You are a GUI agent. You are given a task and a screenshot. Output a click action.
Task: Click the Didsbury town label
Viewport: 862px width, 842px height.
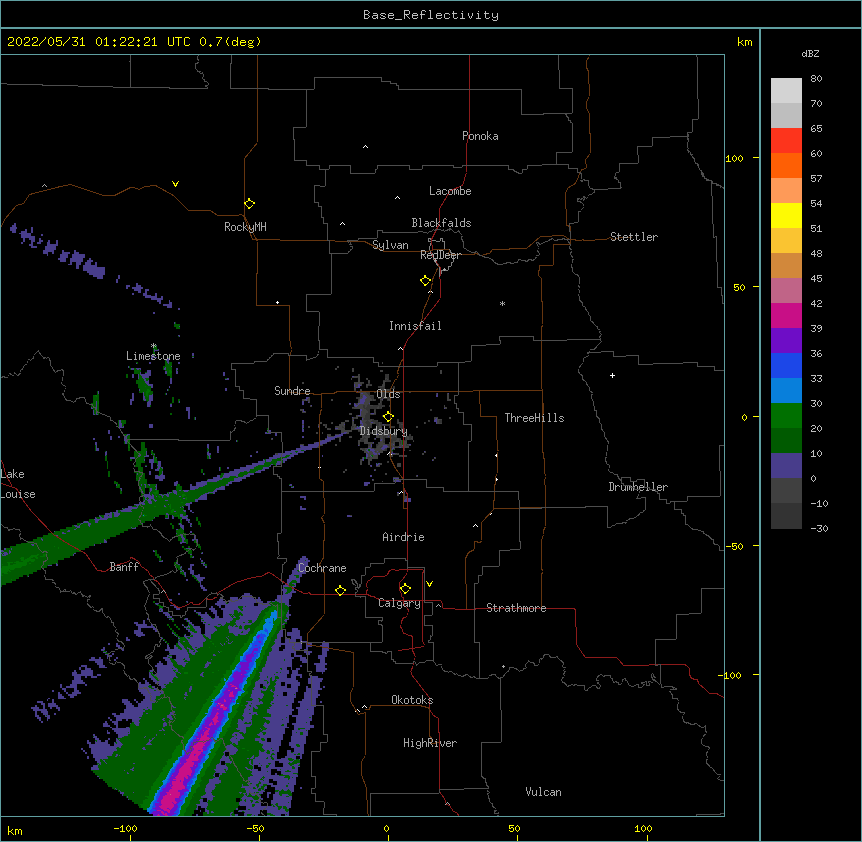[384, 431]
